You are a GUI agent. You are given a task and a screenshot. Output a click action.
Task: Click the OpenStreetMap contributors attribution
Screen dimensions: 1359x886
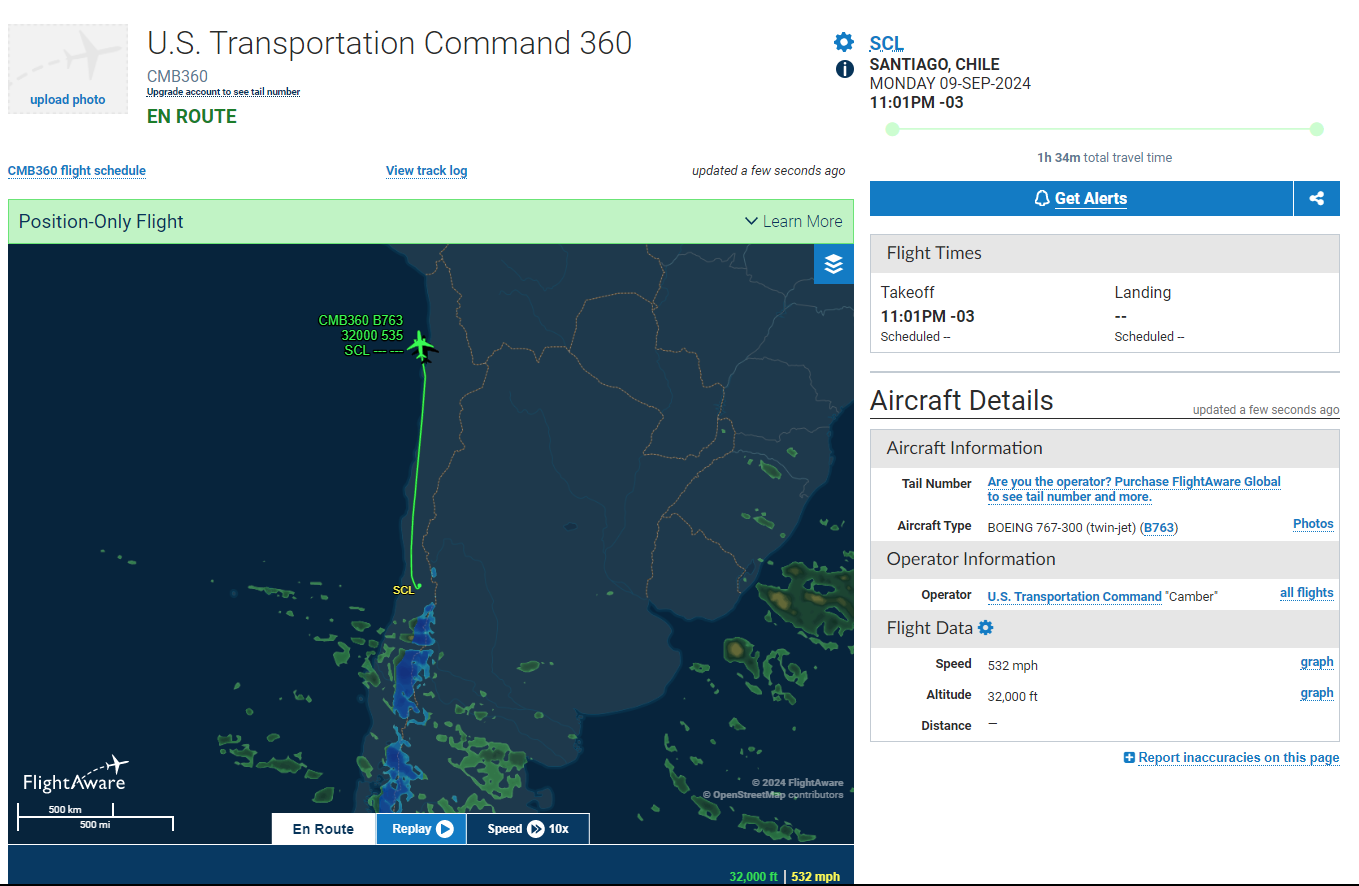coord(773,795)
